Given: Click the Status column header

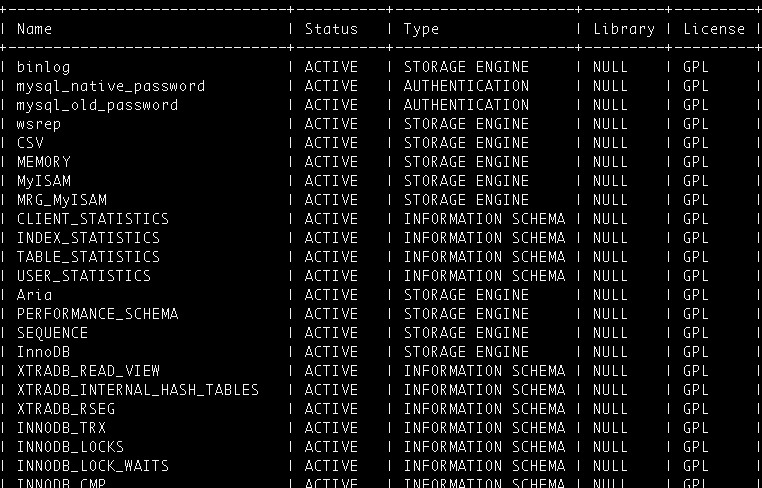Looking at the screenshot, I should (331, 29).
